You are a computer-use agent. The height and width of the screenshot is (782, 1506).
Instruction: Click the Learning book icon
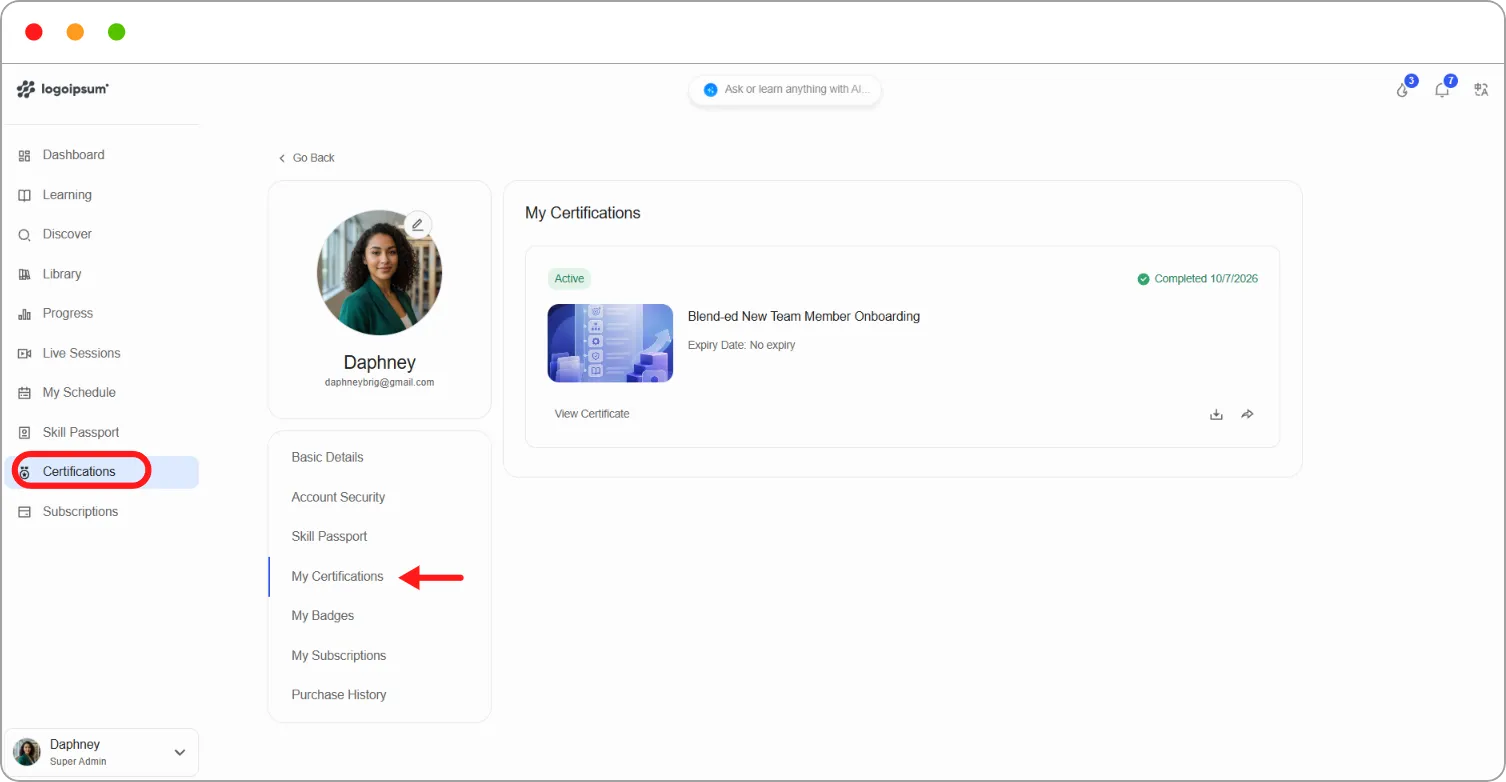(25, 195)
